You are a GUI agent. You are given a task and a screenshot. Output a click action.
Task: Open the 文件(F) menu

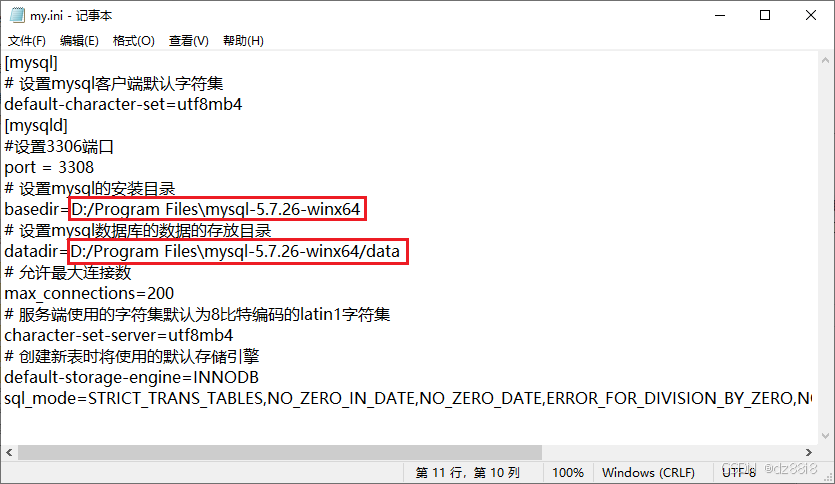pos(27,41)
